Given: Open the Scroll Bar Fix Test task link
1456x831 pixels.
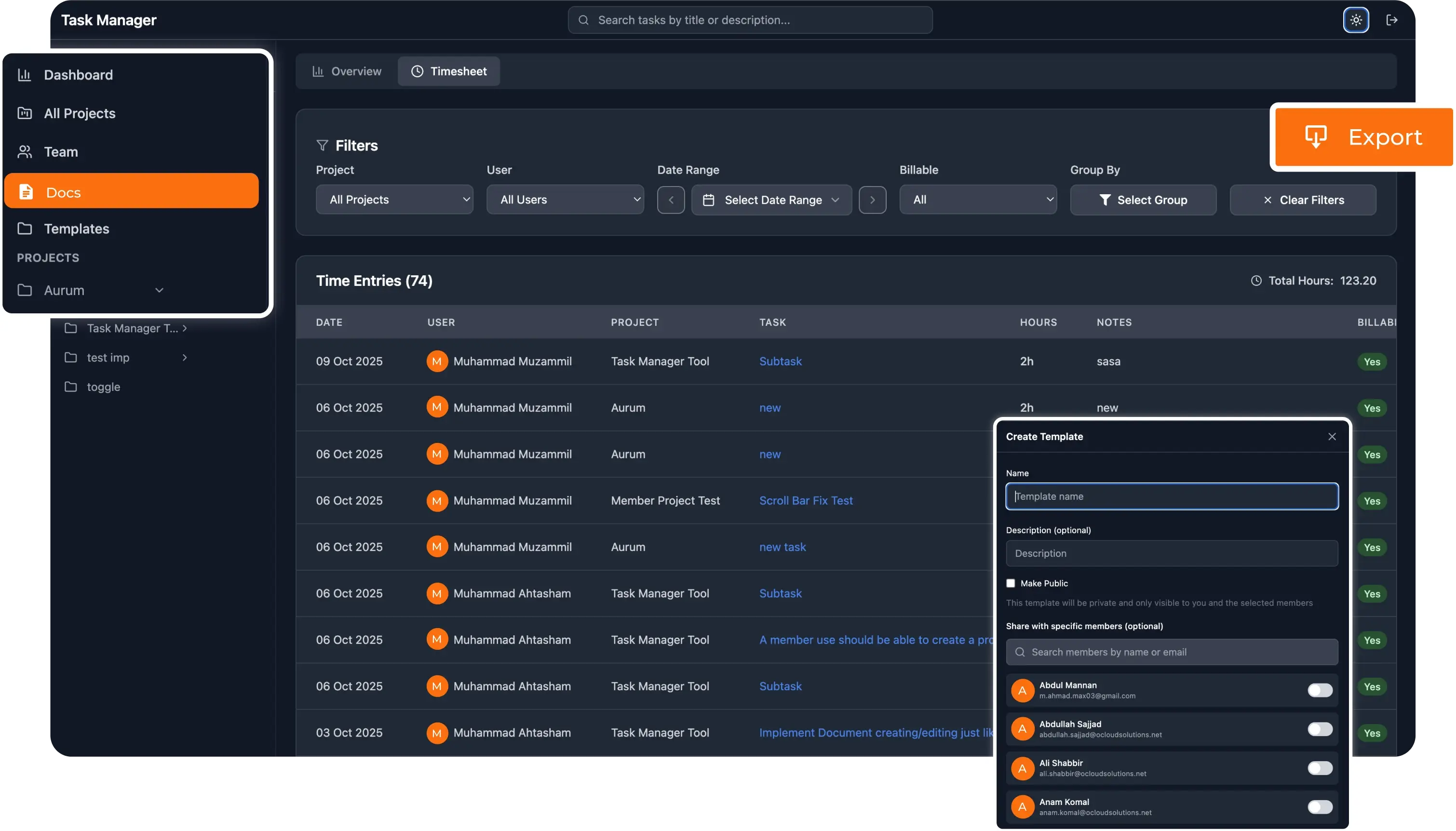Looking at the screenshot, I should click(805, 500).
